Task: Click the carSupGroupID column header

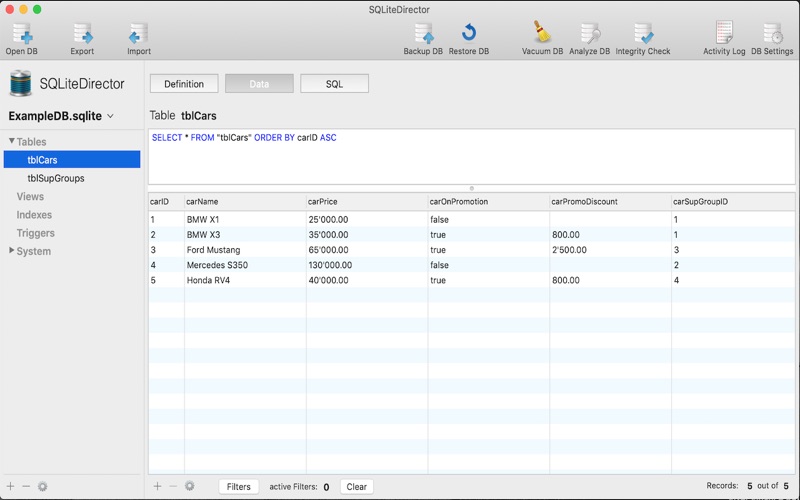Action: coord(733,202)
